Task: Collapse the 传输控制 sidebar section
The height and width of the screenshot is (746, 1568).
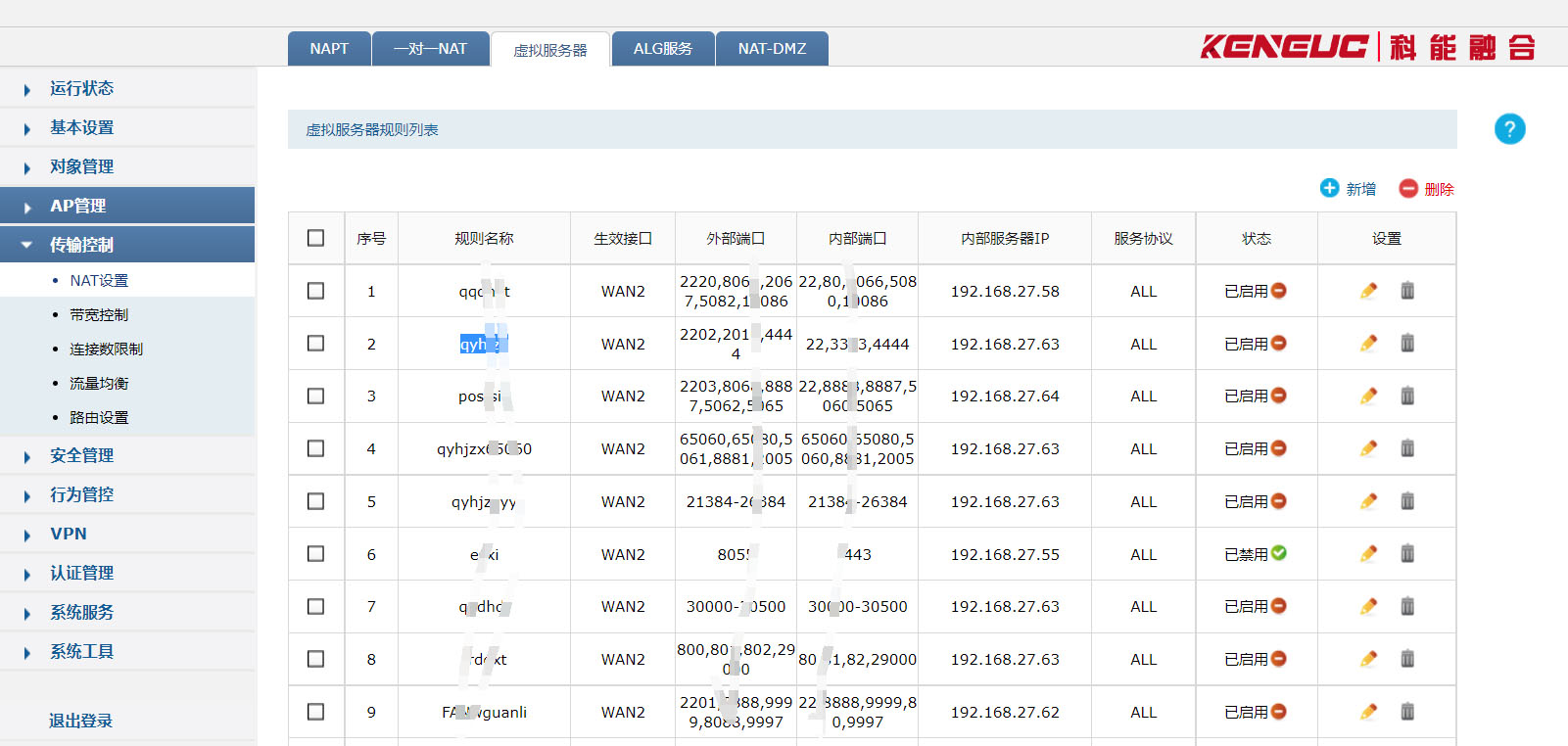Action: pos(81,245)
